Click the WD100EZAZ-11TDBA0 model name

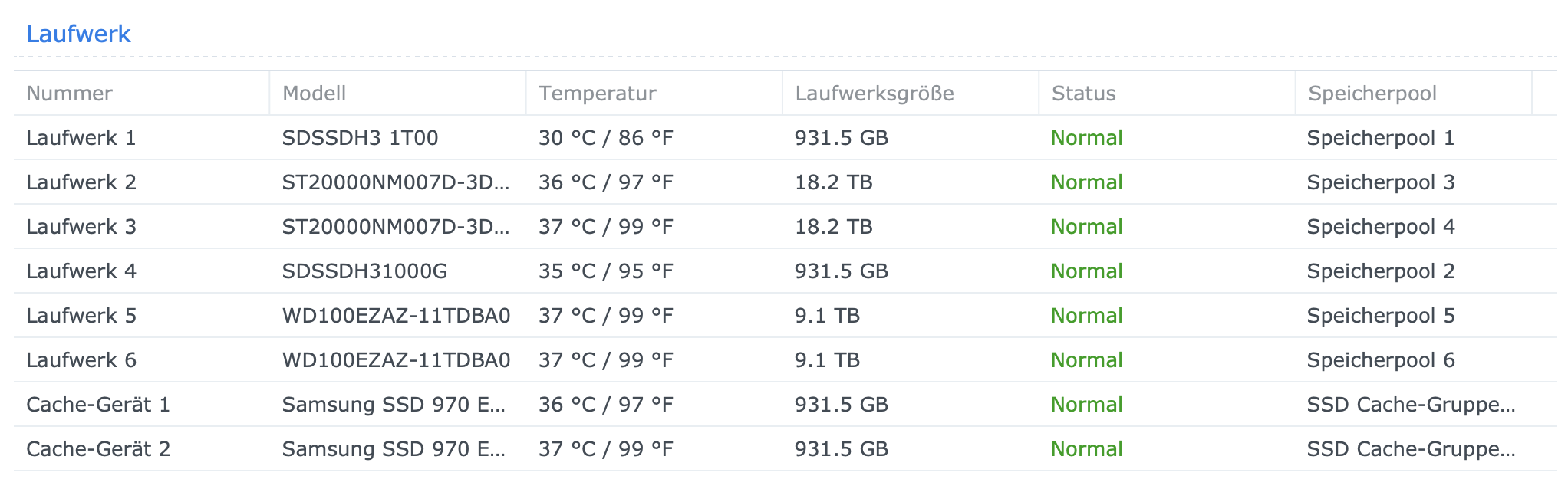(397, 315)
